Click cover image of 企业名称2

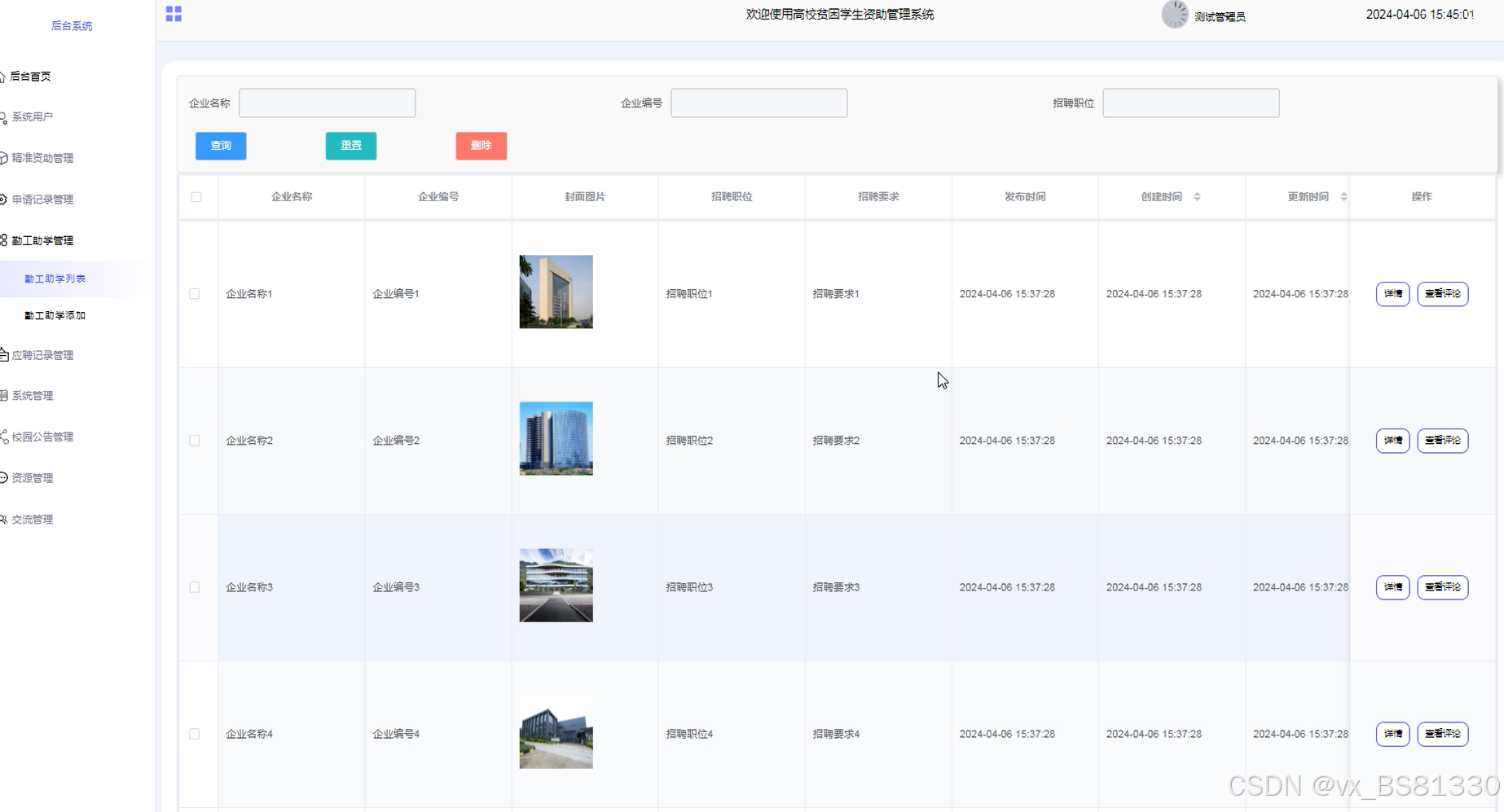[x=556, y=439]
